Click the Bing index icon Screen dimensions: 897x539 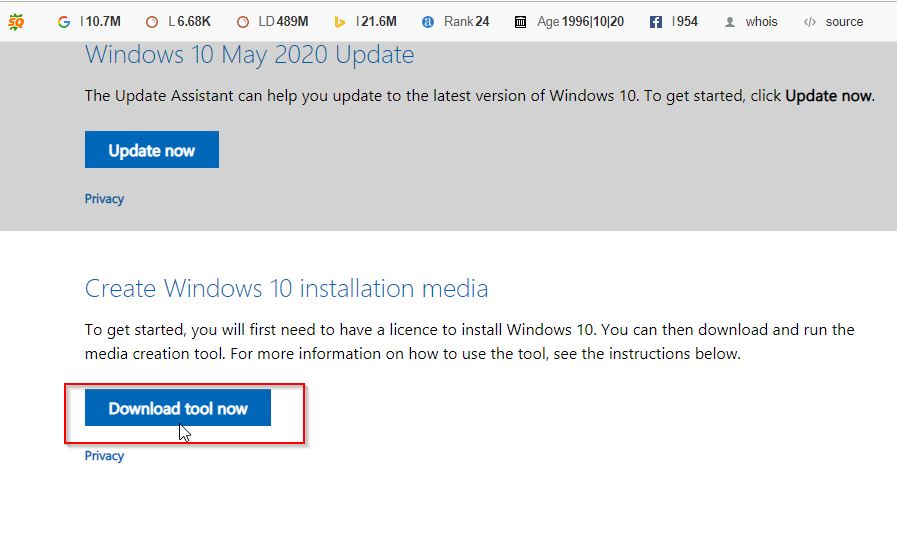(339, 22)
